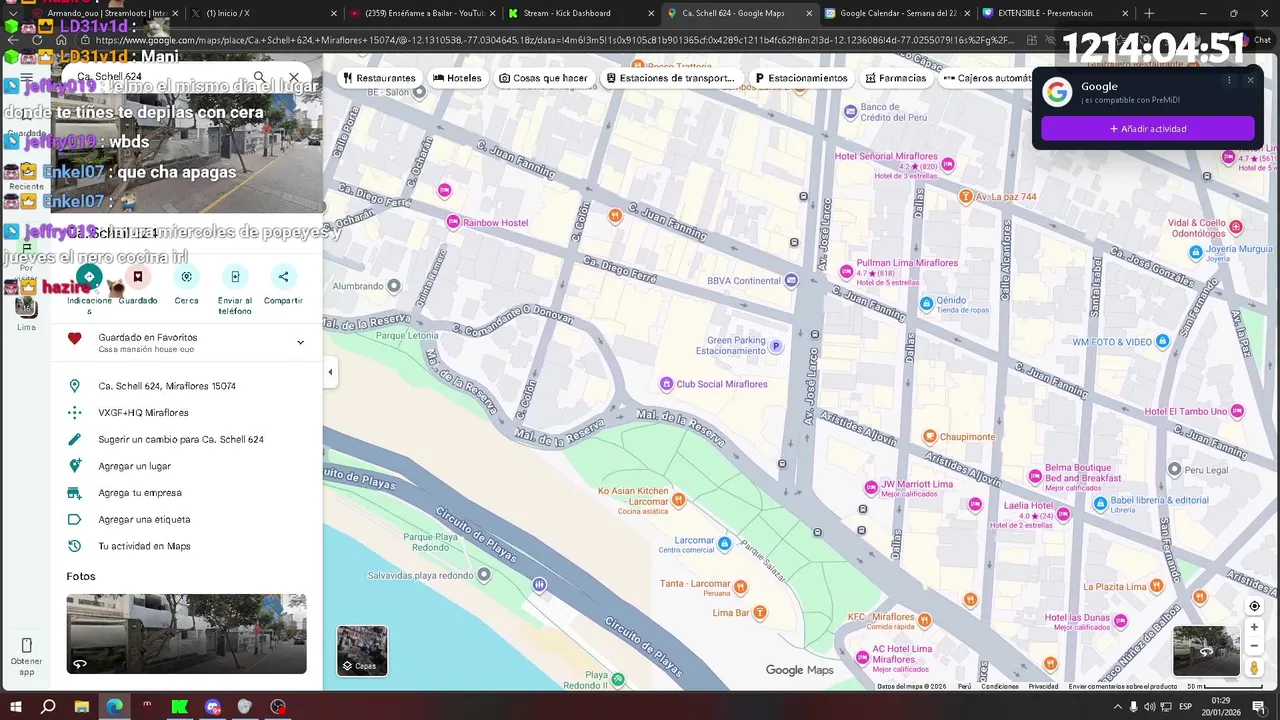
Task: Click the search magnifier in Maps search box
Action: pyautogui.click(x=260, y=76)
